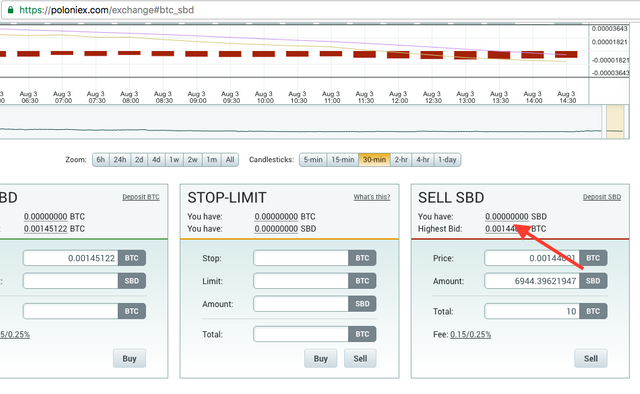640x394 pixels.
Task: Click the buy panel BTC total input field
Action: [x=71, y=311]
